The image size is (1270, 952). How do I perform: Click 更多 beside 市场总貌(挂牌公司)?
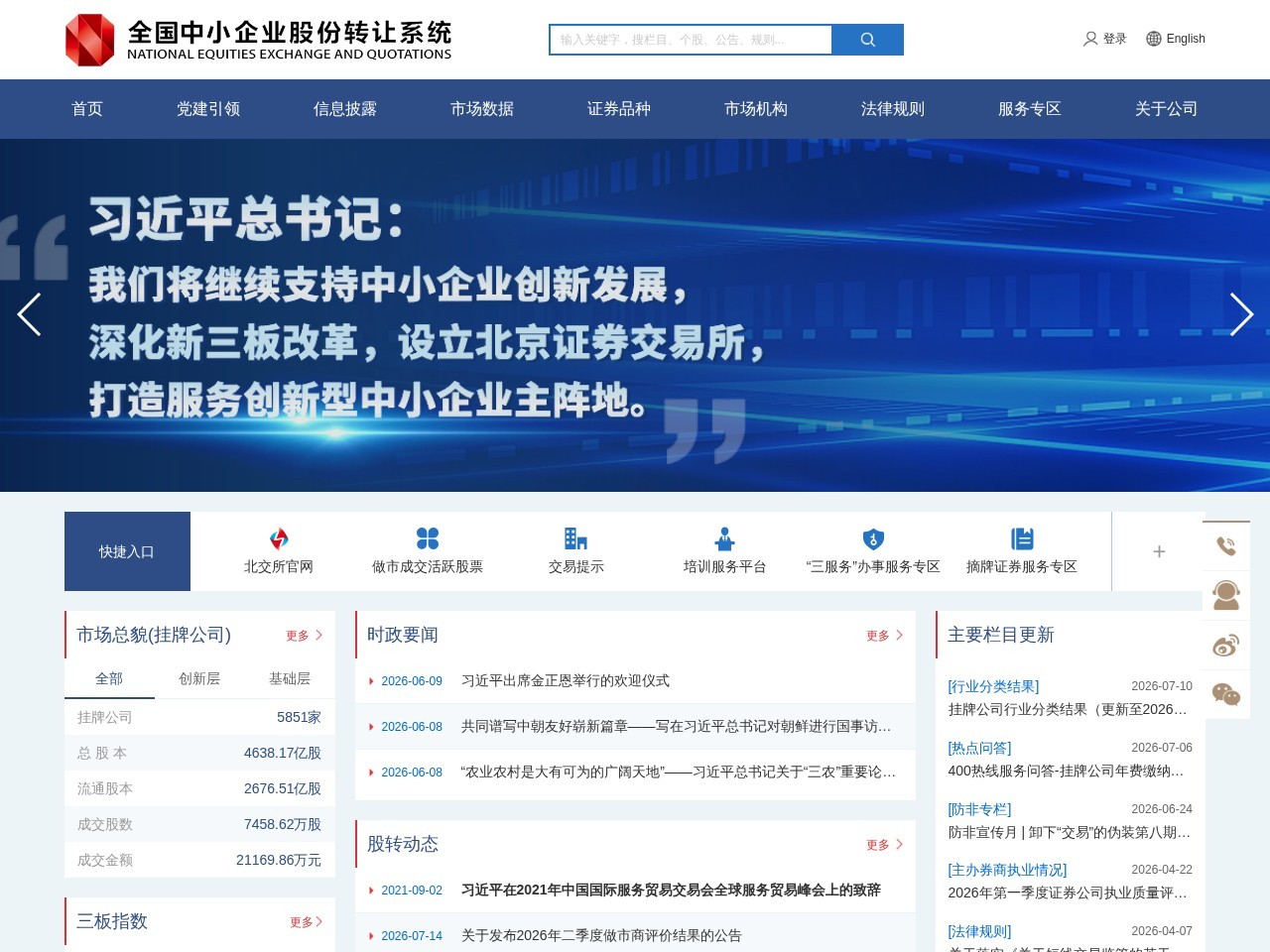point(304,636)
